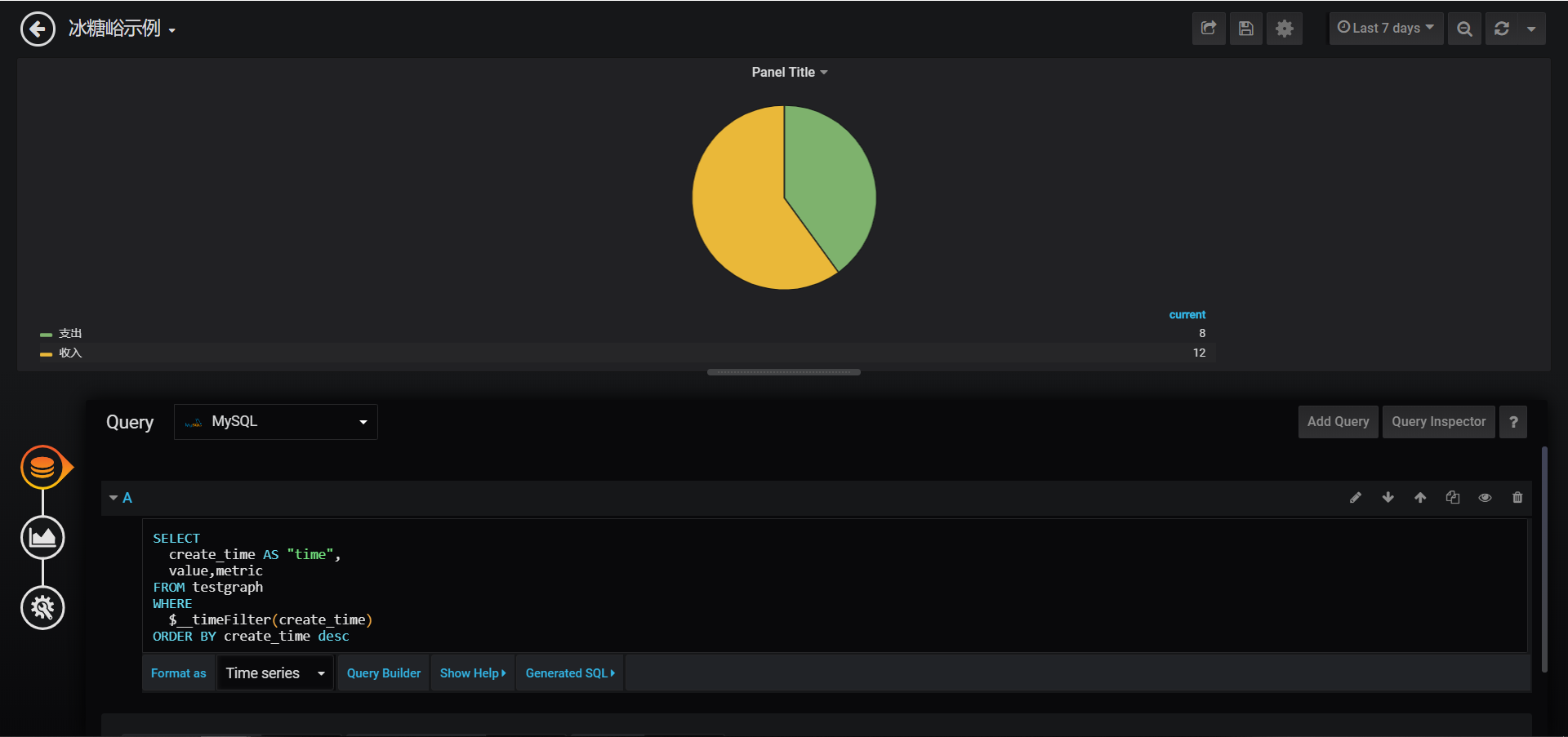Click the Add Query button
The height and width of the screenshot is (737, 1568).
[1338, 421]
